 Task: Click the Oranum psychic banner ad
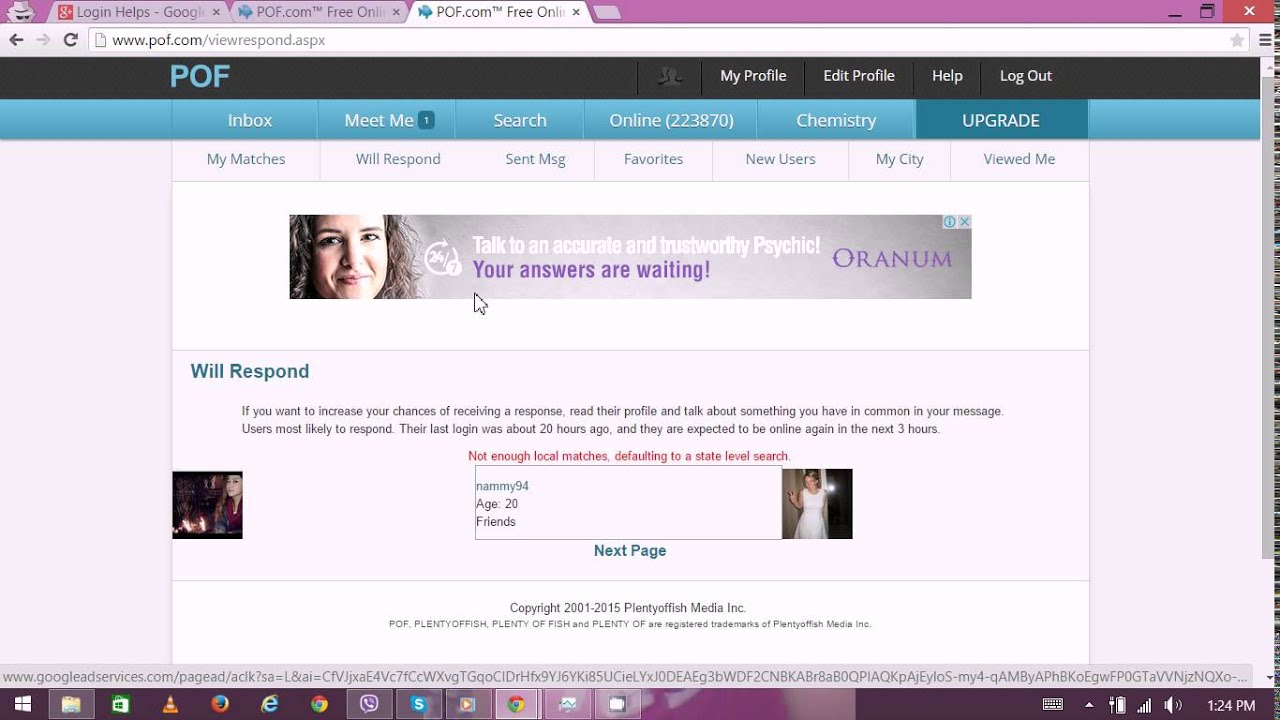pos(630,257)
